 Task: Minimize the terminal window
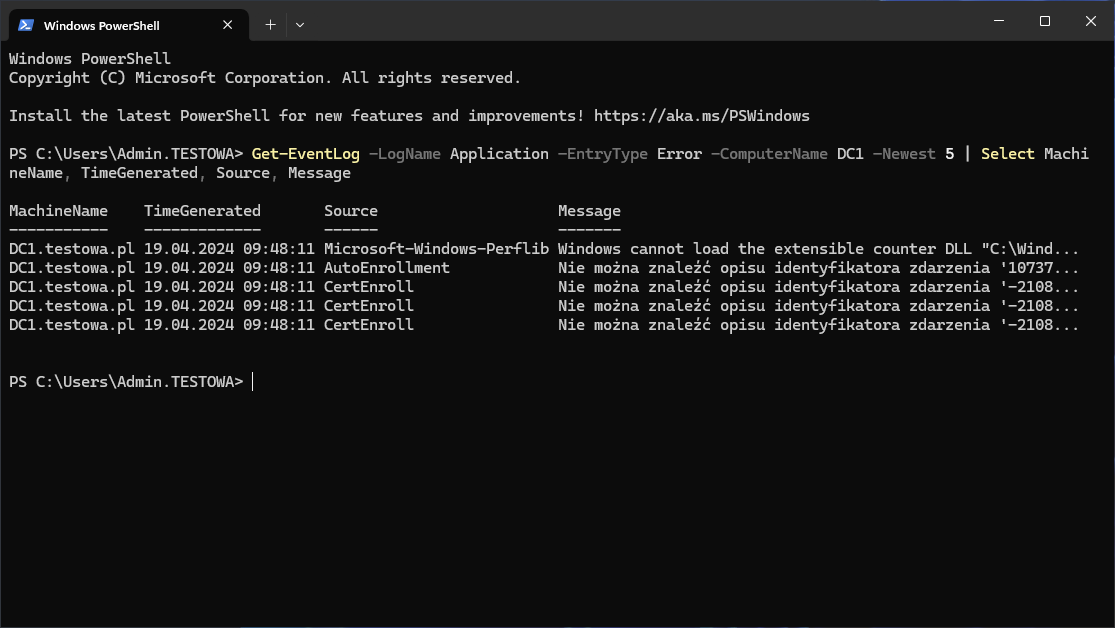click(997, 22)
